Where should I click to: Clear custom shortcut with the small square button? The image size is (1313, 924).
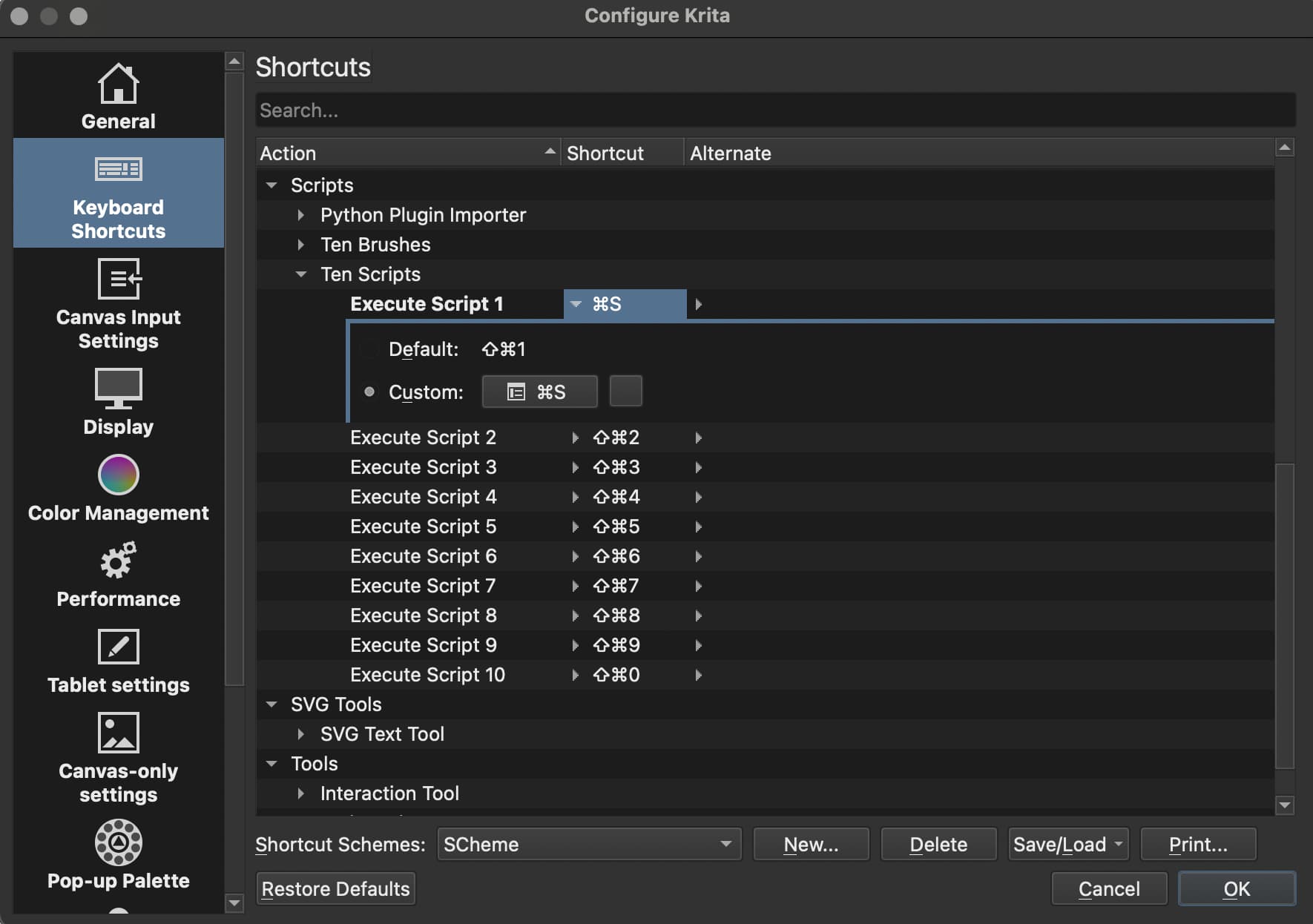click(x=625, y=392)
